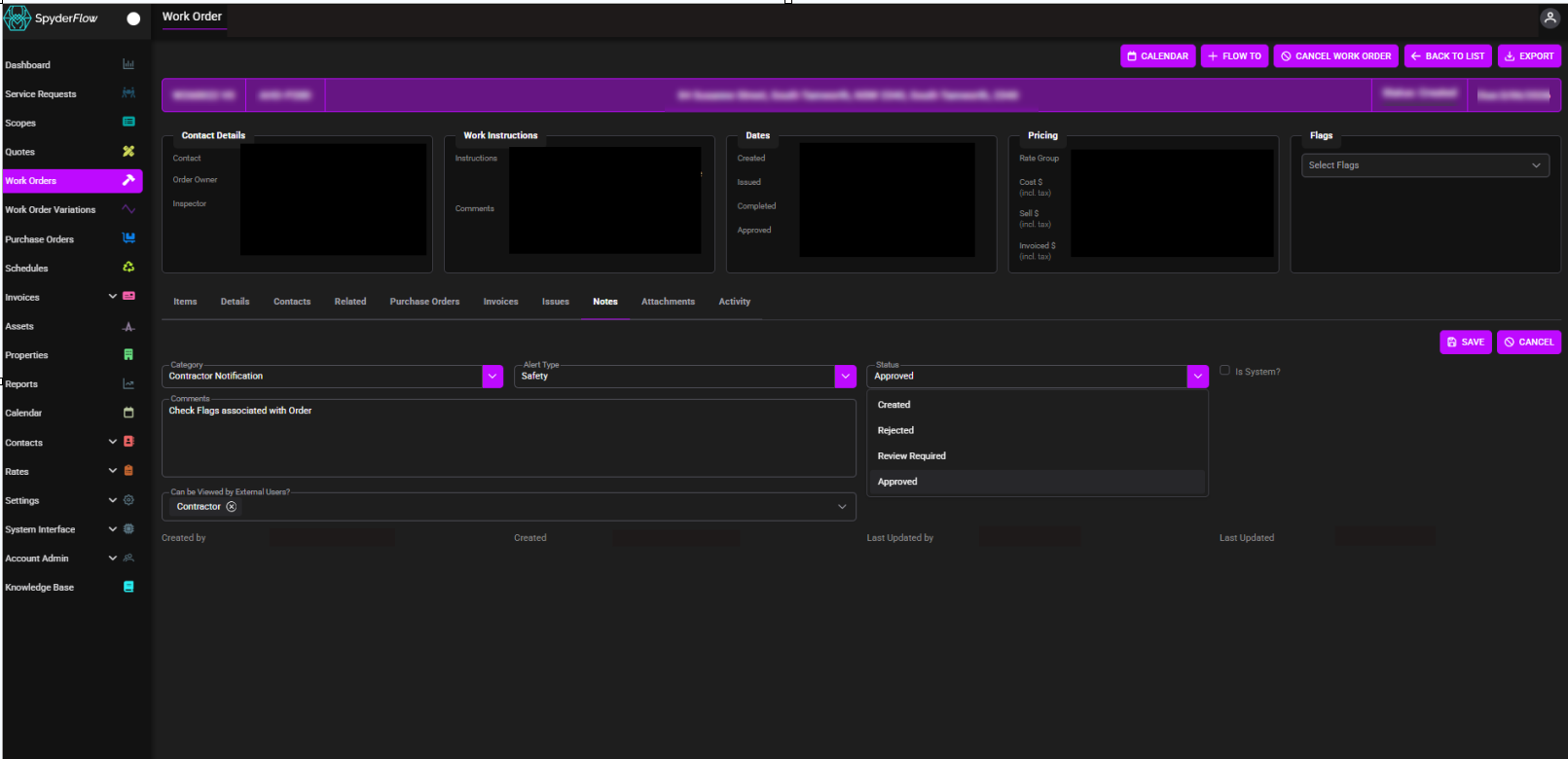
Task: Expand the Contacts sidebar submenu chevron
Action: tap(113, 442)
